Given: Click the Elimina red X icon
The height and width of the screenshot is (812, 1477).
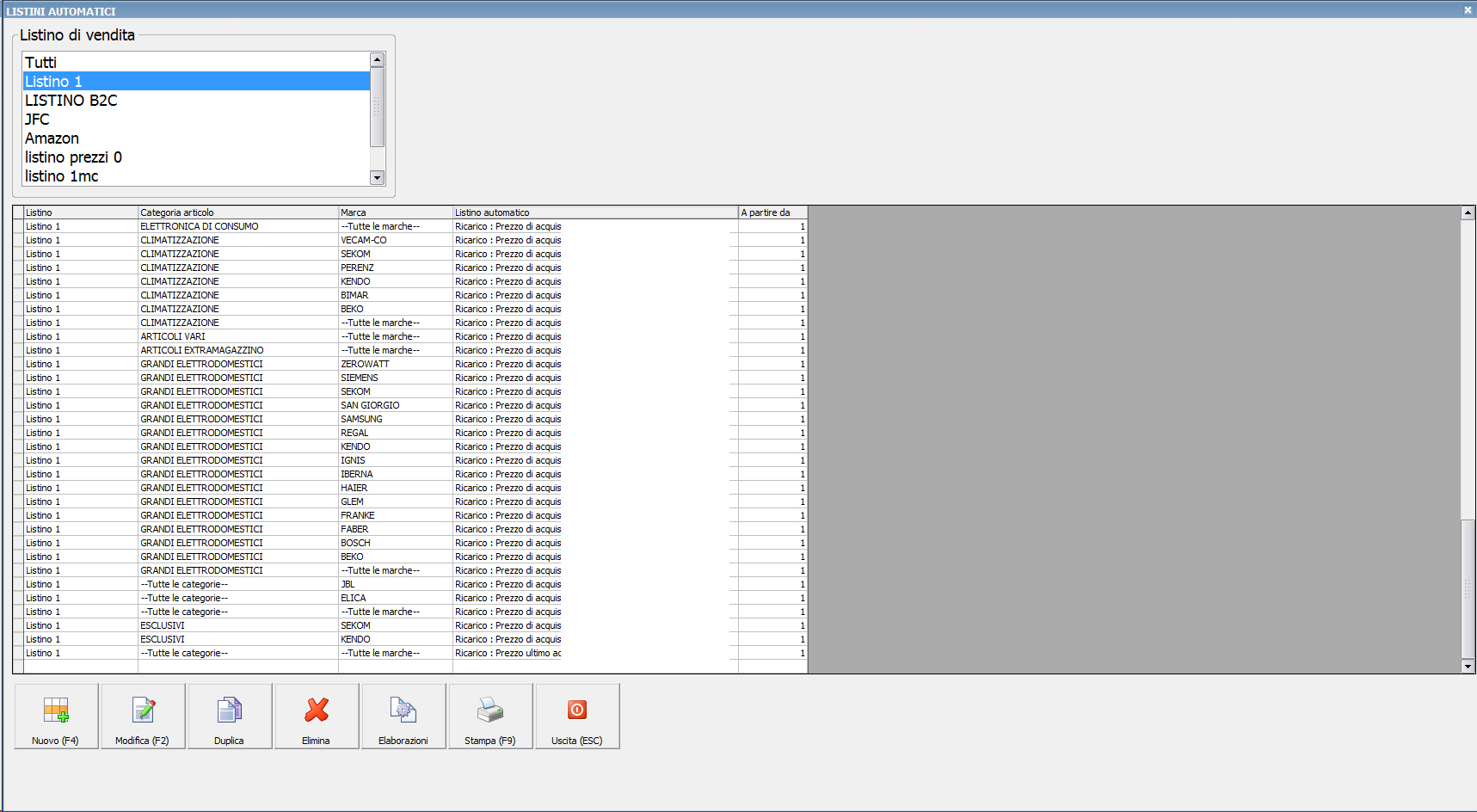Looking at the screenshot, I should pos(317,710).
